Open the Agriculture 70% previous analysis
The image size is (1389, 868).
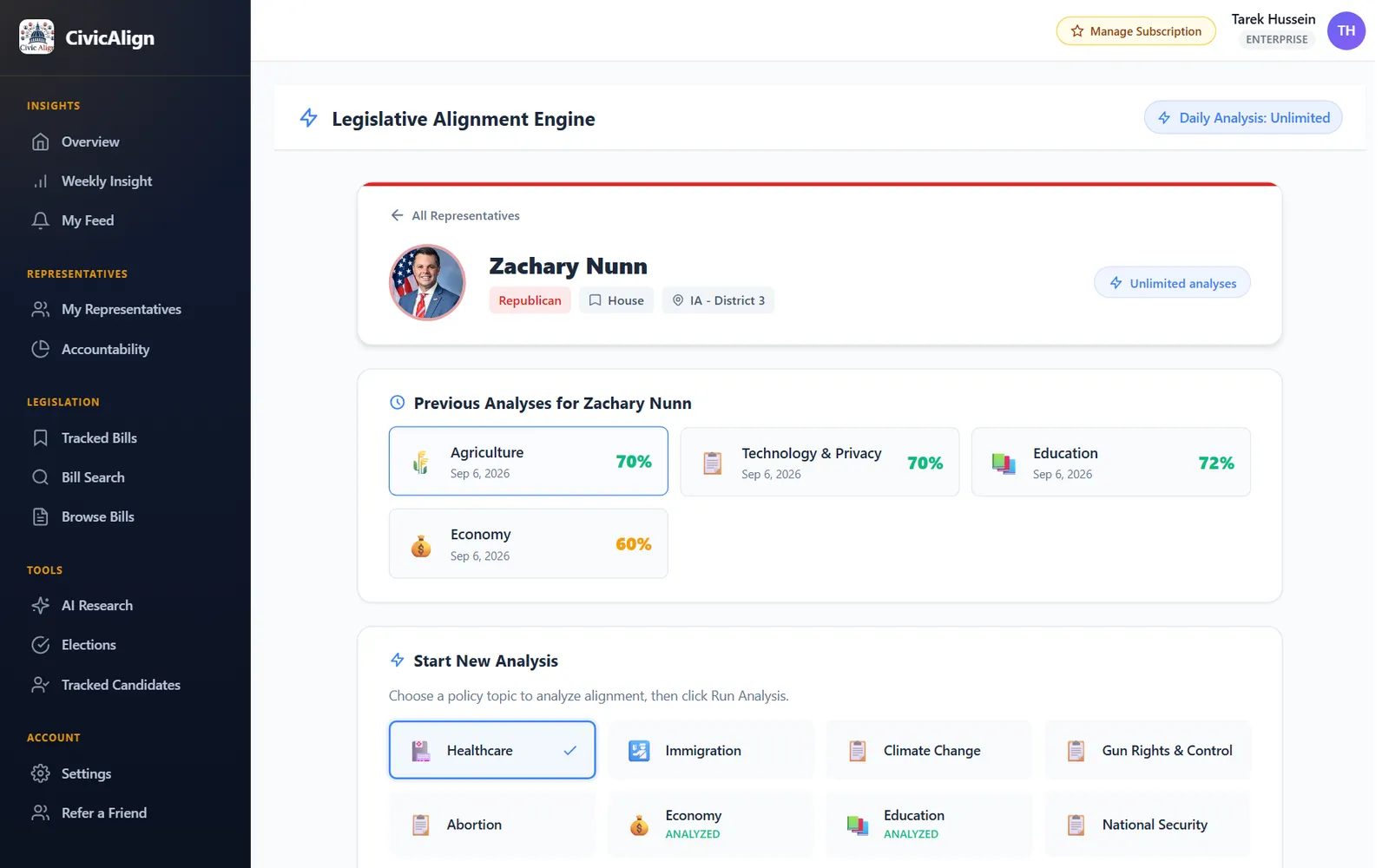coord(529,461)
